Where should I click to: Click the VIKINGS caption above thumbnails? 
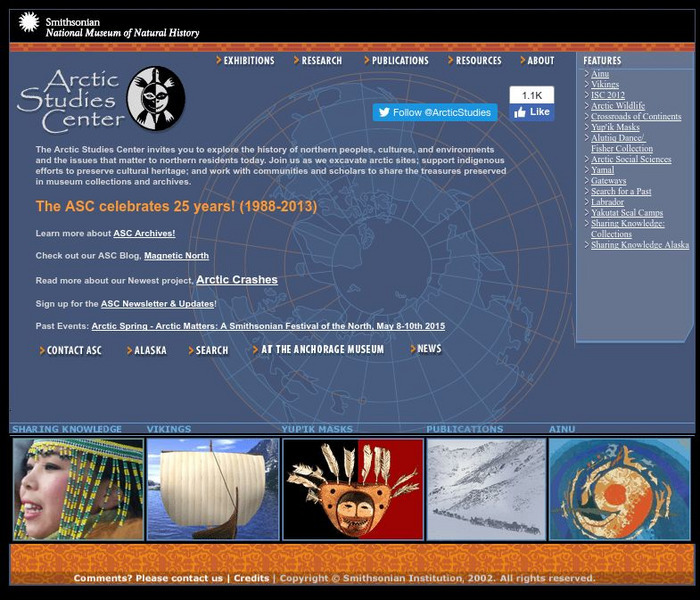tap(169, 429)
